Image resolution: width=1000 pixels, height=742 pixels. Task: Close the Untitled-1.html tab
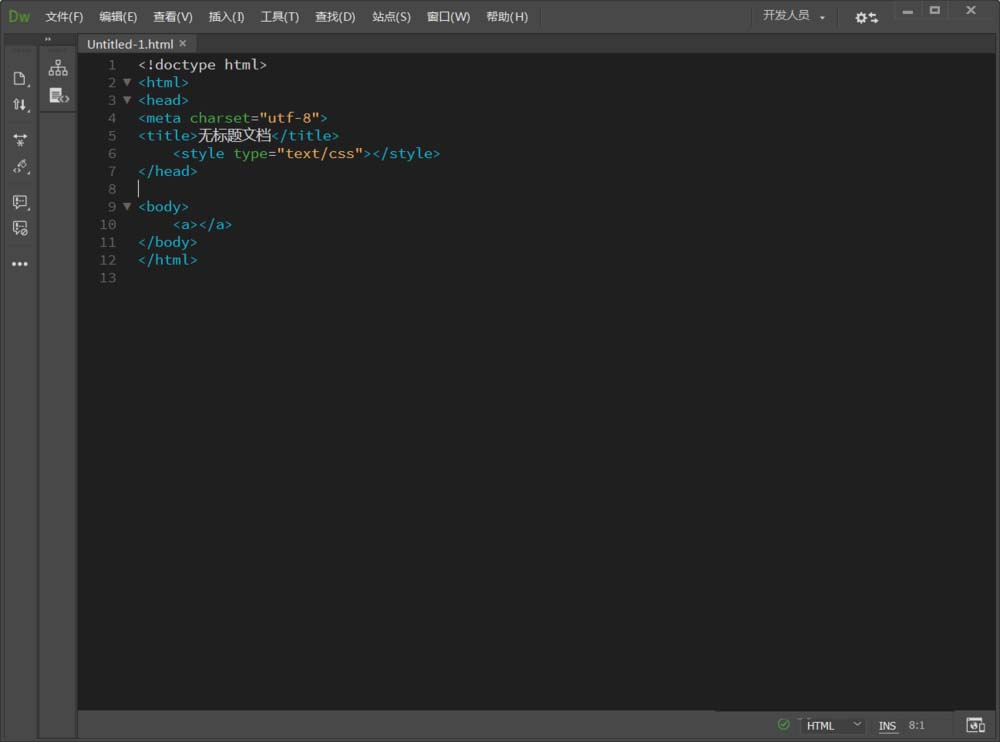pos(183,43)
